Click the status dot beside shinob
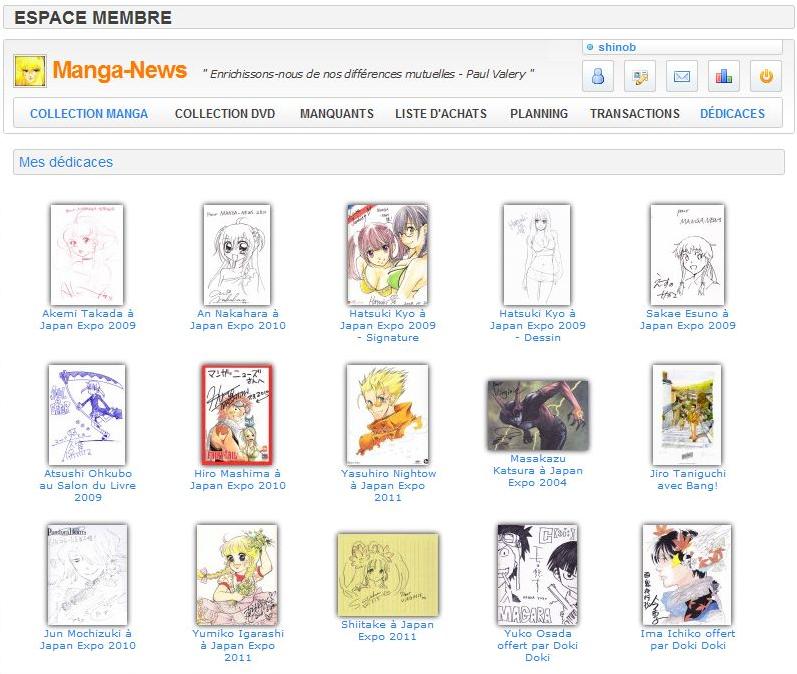The image size is (797, 674). coord(590,47)
